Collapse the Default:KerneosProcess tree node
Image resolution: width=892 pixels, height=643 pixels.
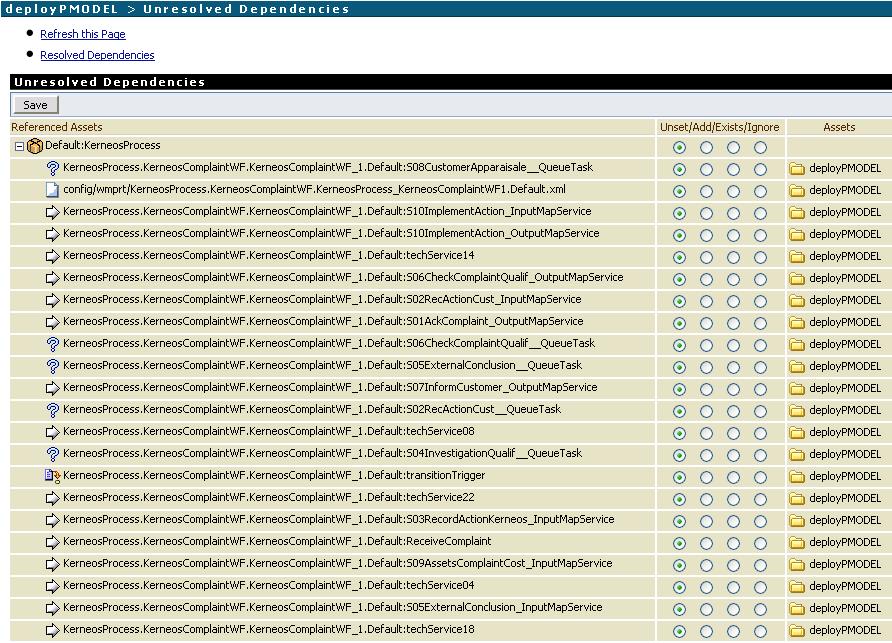19,146
